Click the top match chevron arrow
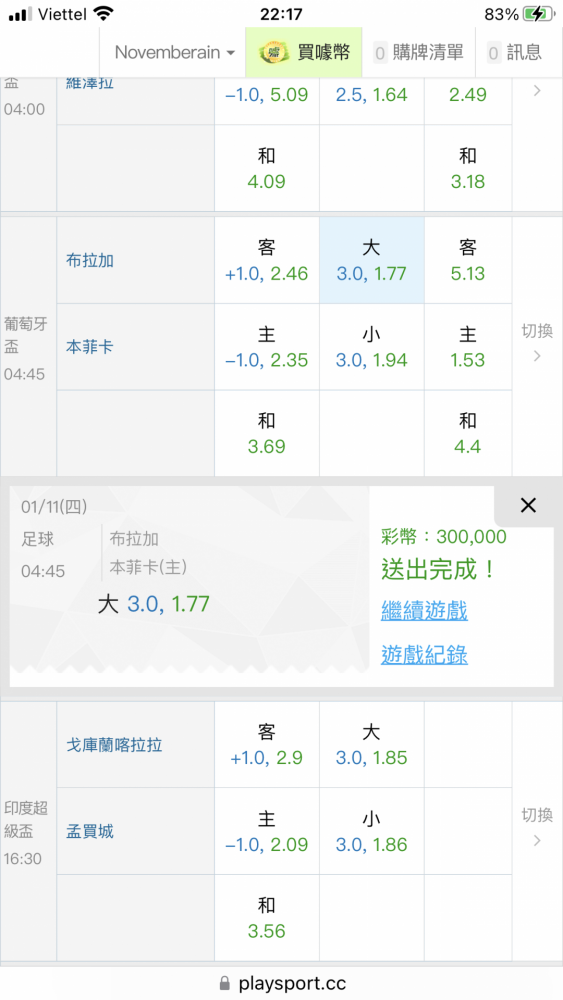This screenshot has height=1000, width=563. (x=537, y=91)
